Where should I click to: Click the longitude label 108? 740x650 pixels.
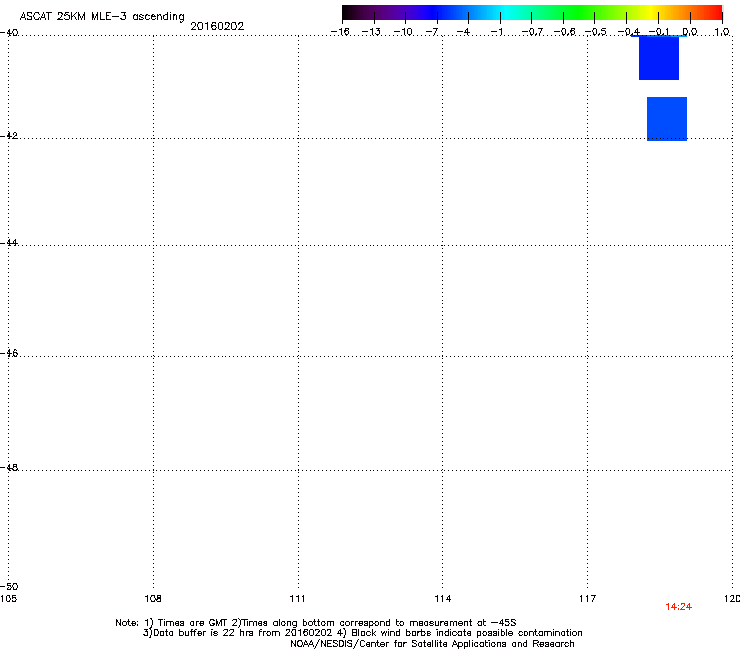(x=153, y=599)
